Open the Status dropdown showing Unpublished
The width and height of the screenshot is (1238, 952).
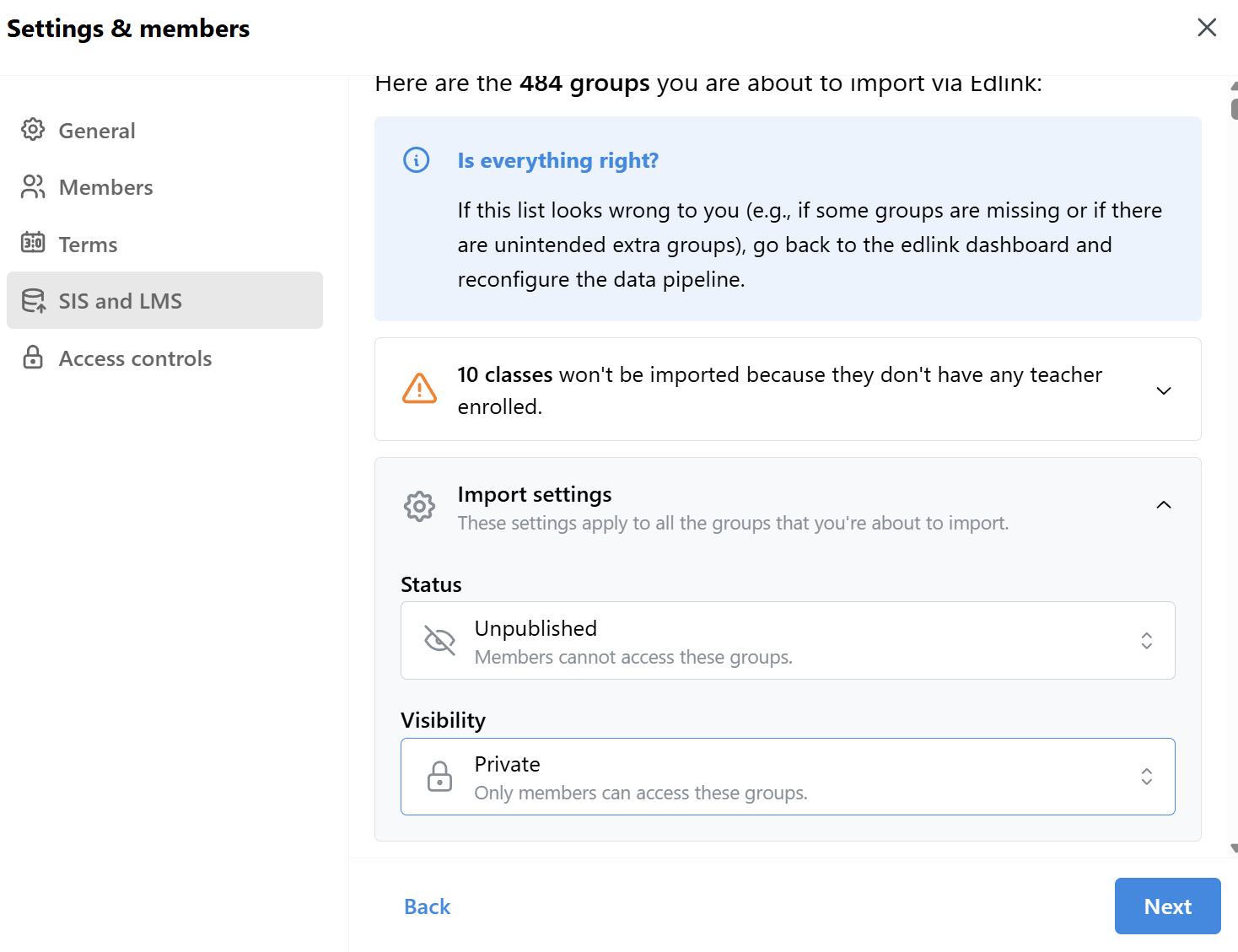tap(788, 640)
